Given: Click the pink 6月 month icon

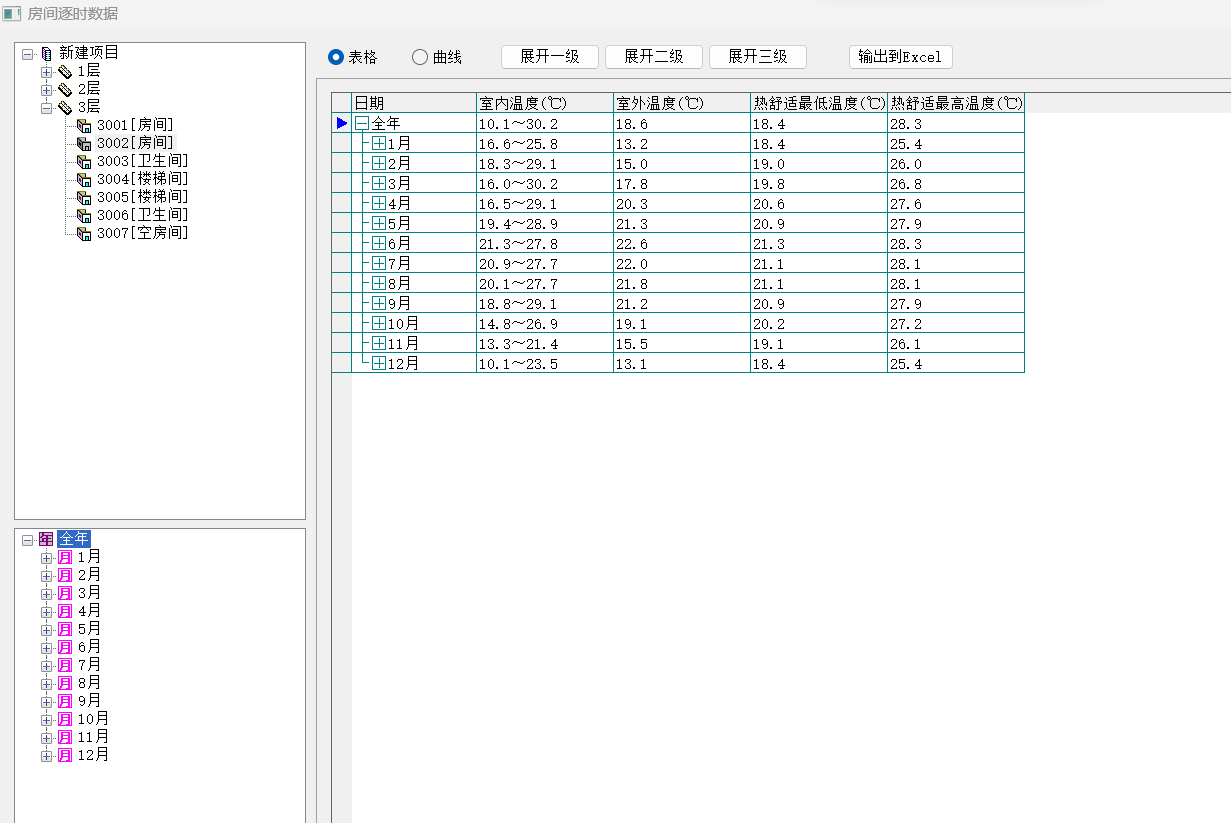Looking at the screenshot, I should (x=65, y=647).
